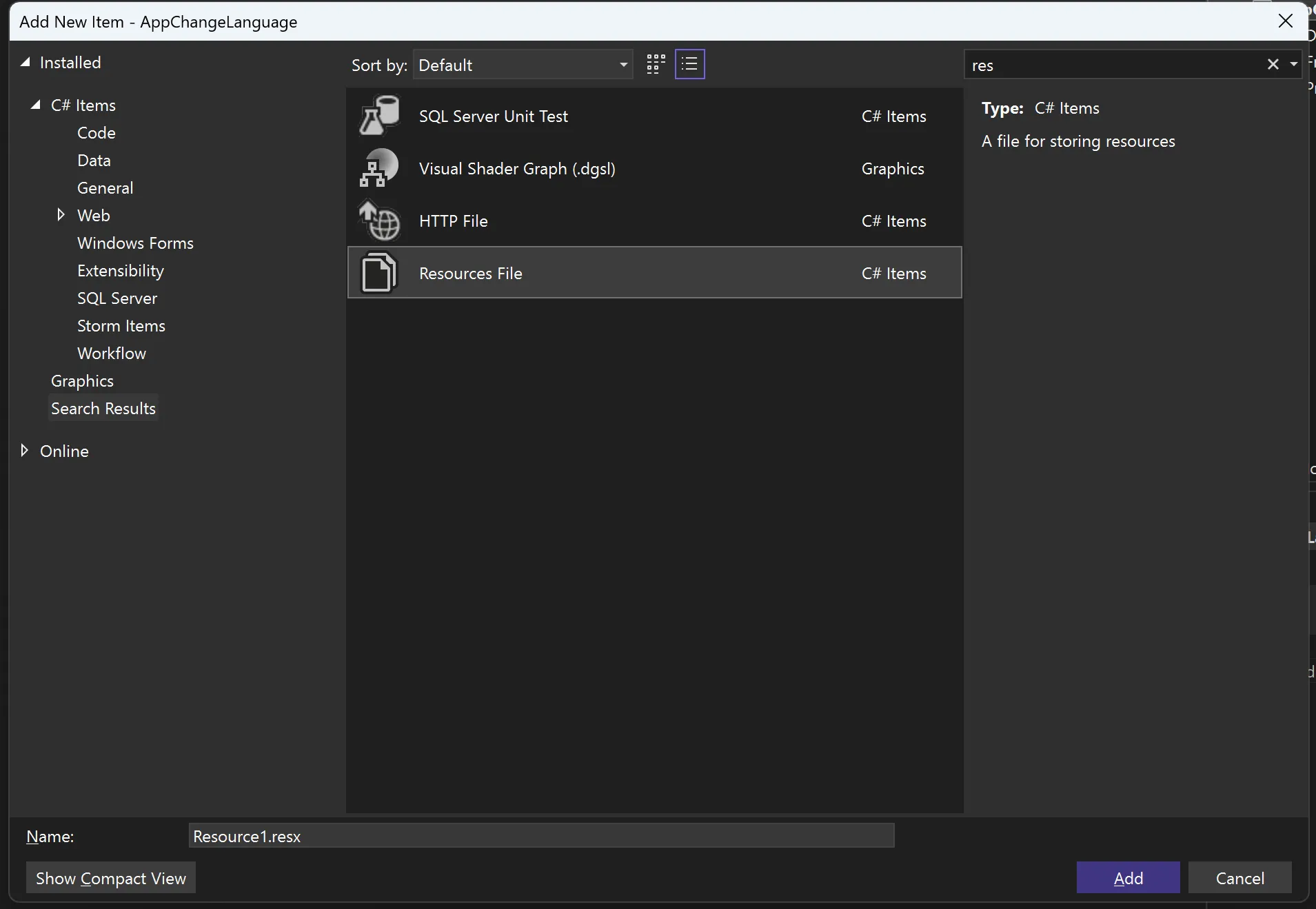Screen dimensions: 1316x909
Task: Select the Code category
Action: [97, 132]
